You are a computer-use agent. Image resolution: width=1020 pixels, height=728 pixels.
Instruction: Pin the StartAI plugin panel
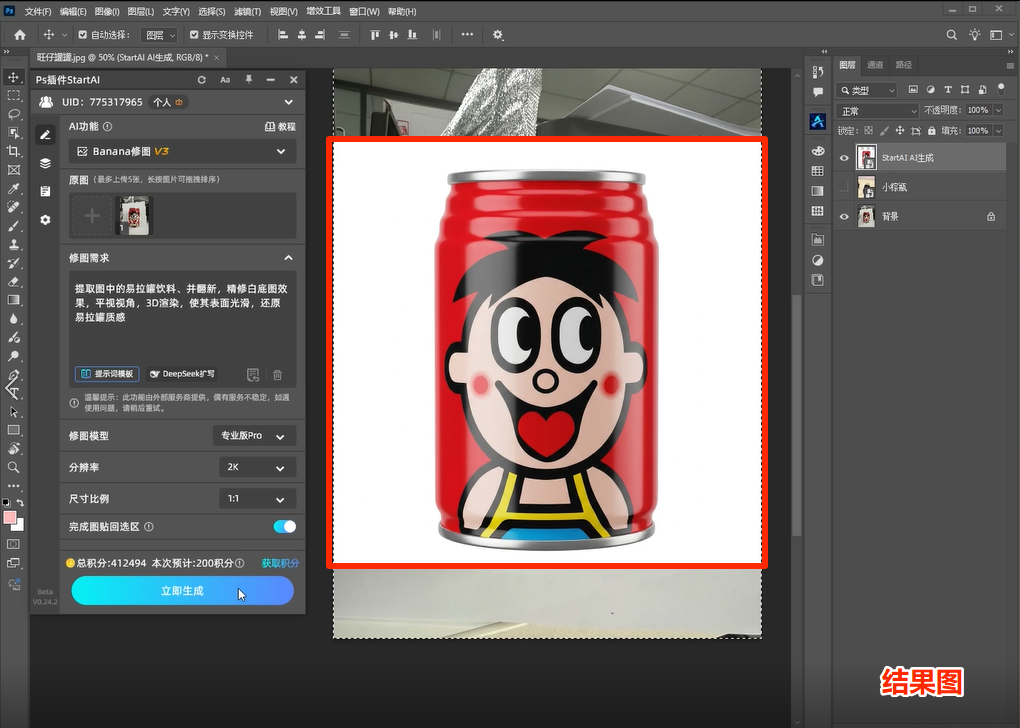coord(248,79)
